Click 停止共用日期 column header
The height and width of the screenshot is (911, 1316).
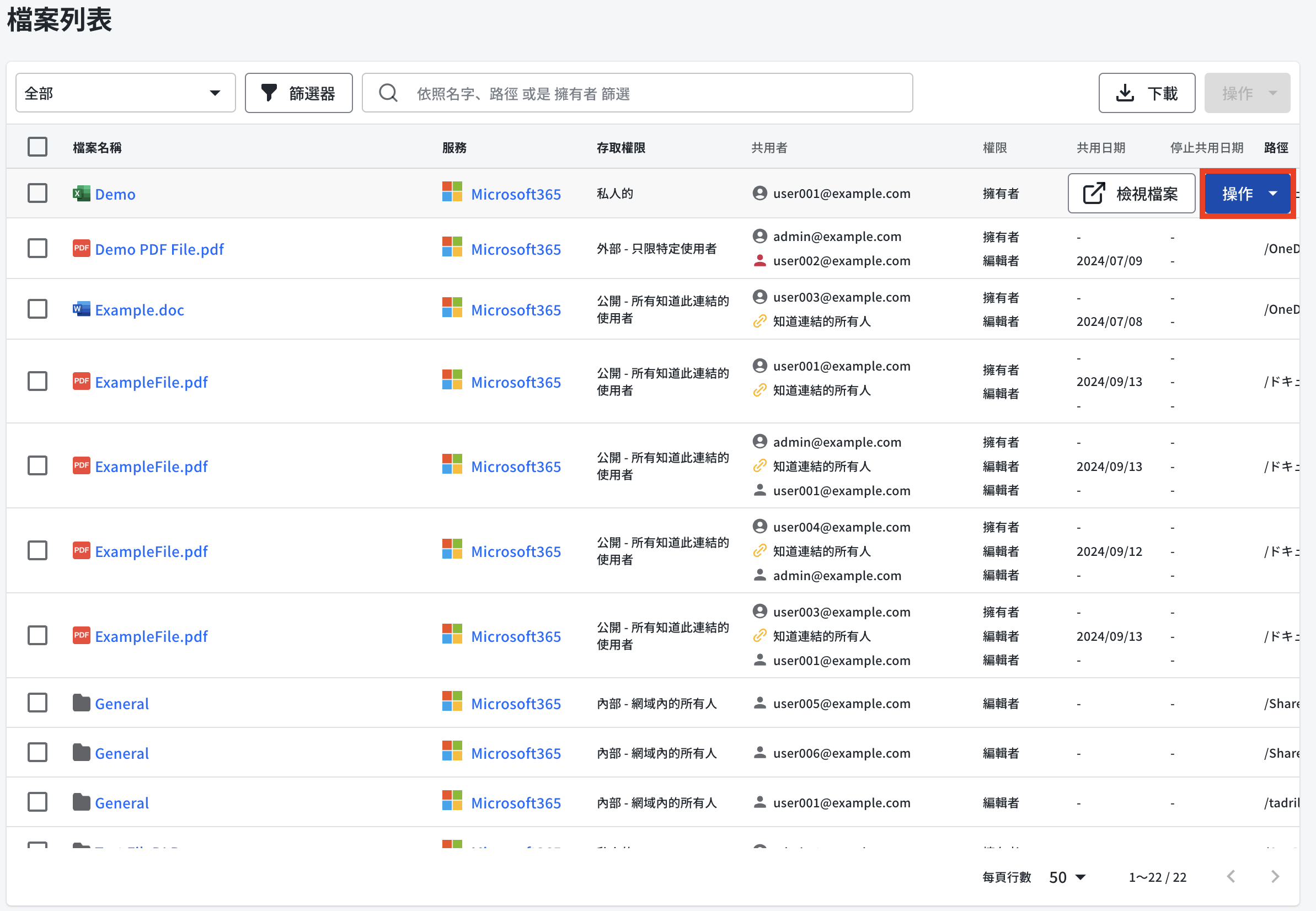coord(1206,148)
